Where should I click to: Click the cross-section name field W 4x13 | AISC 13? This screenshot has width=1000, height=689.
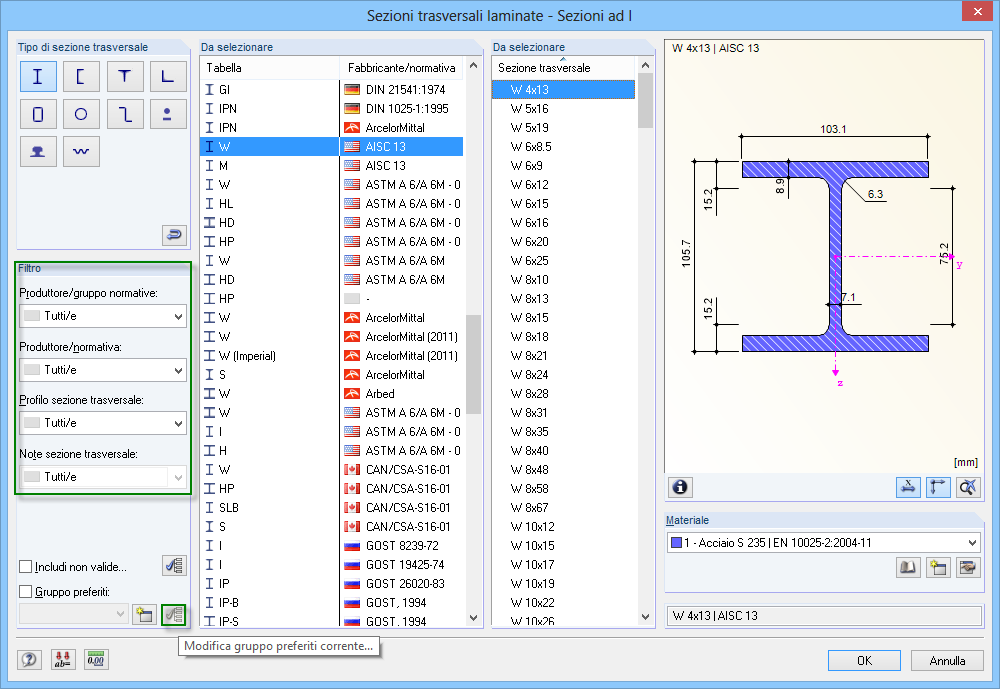[823, 616]
